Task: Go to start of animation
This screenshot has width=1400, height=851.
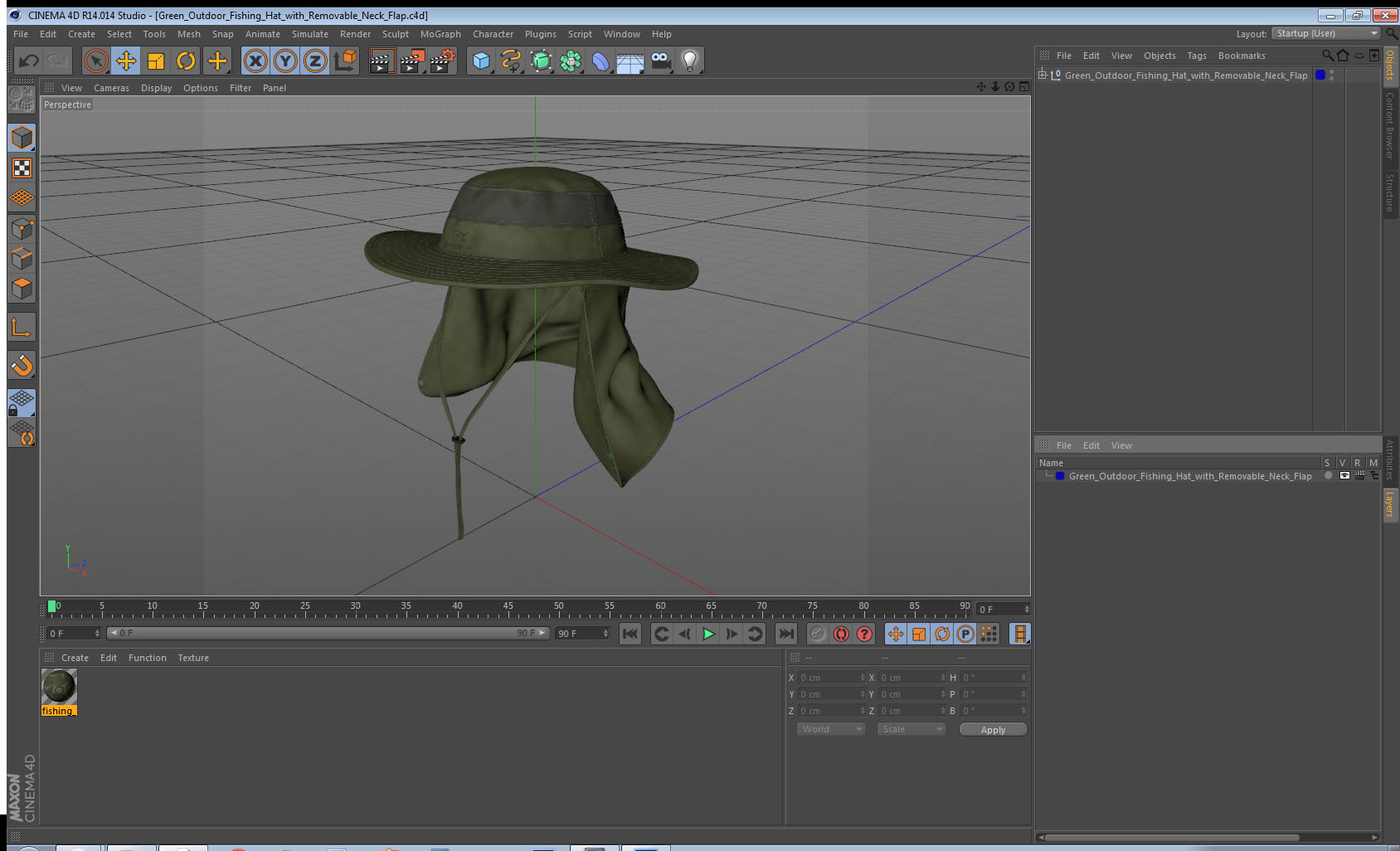Action: (630, 634)
